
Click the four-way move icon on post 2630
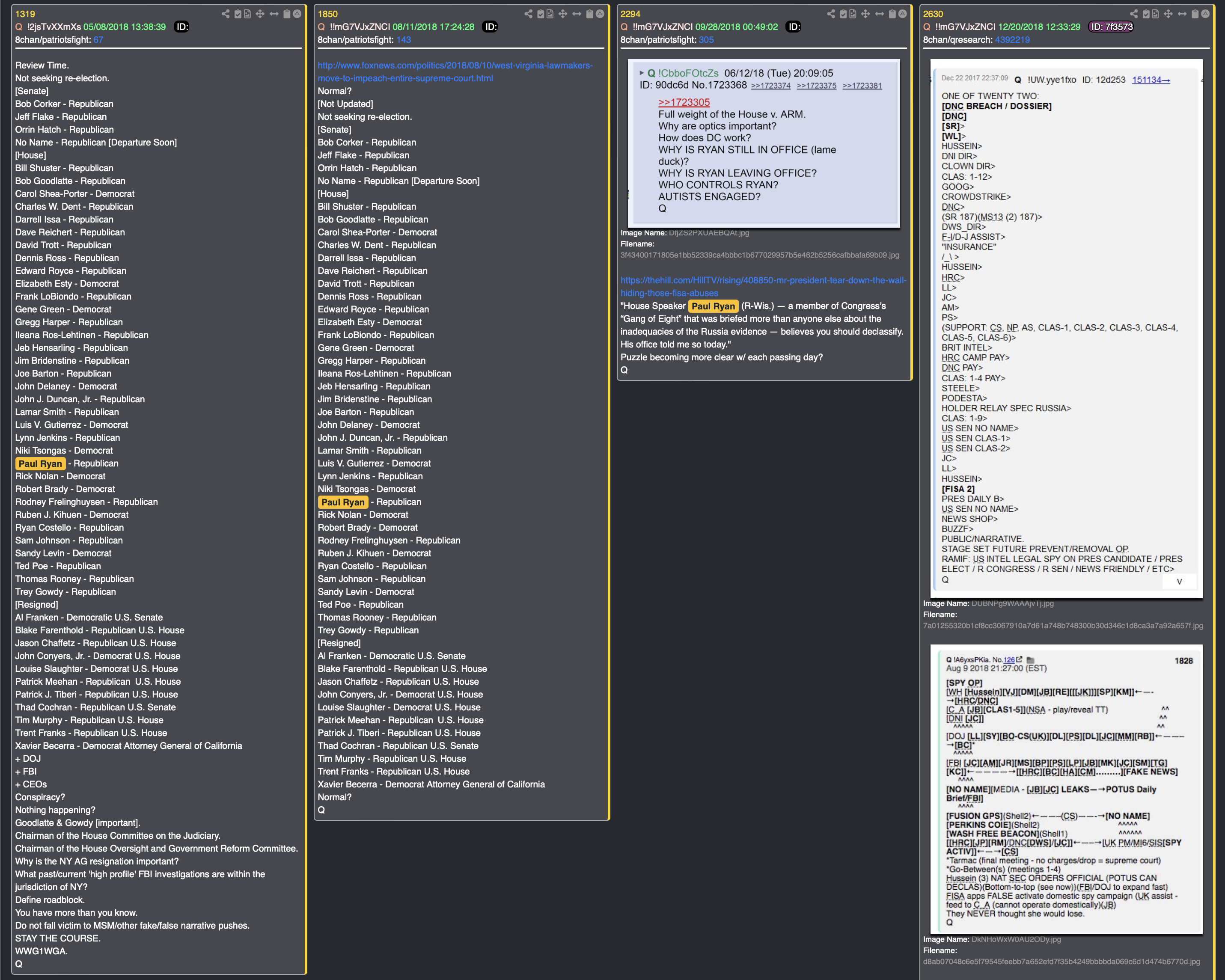[x=1169, y=14]
